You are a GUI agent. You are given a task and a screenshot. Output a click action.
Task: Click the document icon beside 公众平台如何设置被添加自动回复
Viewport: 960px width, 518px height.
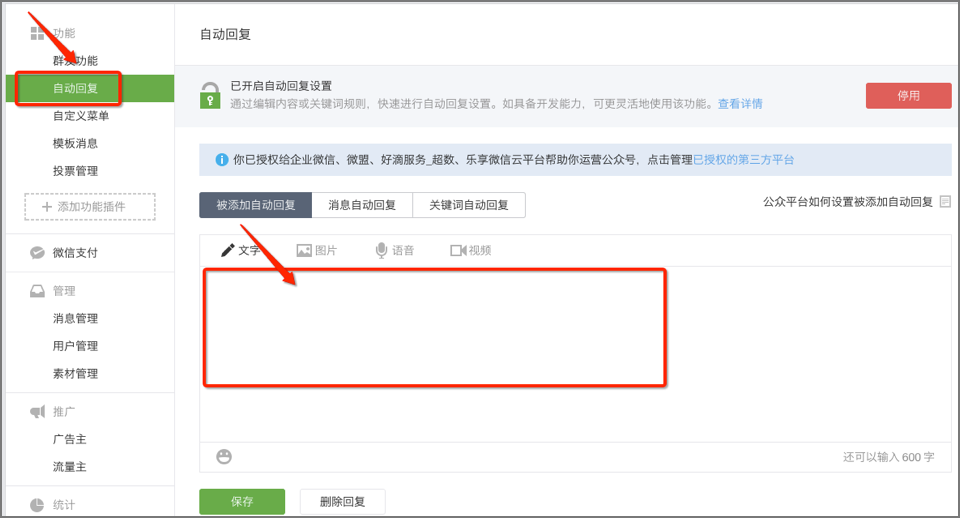click(944, 202)
